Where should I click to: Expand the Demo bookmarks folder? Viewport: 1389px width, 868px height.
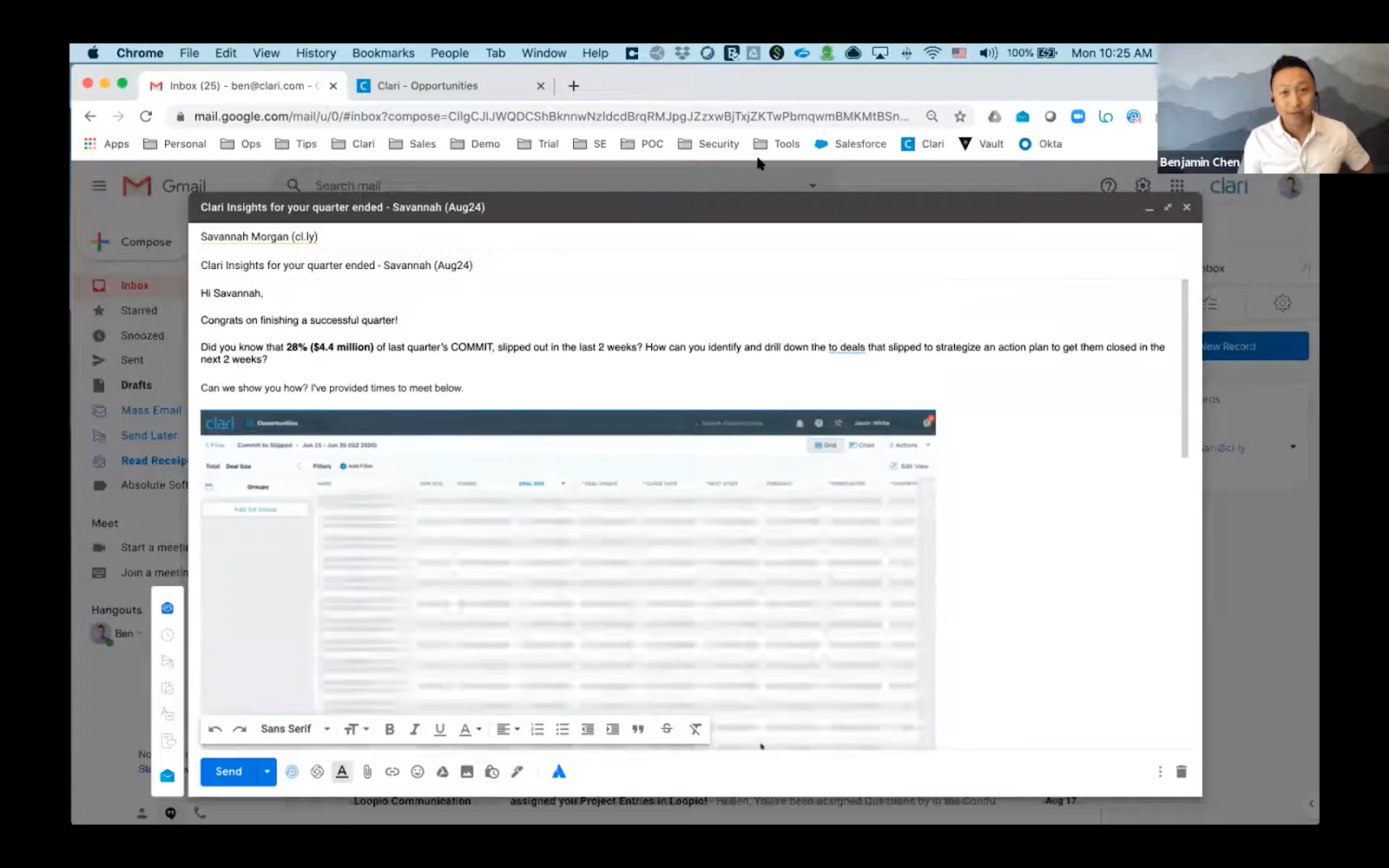pos(475,144)
